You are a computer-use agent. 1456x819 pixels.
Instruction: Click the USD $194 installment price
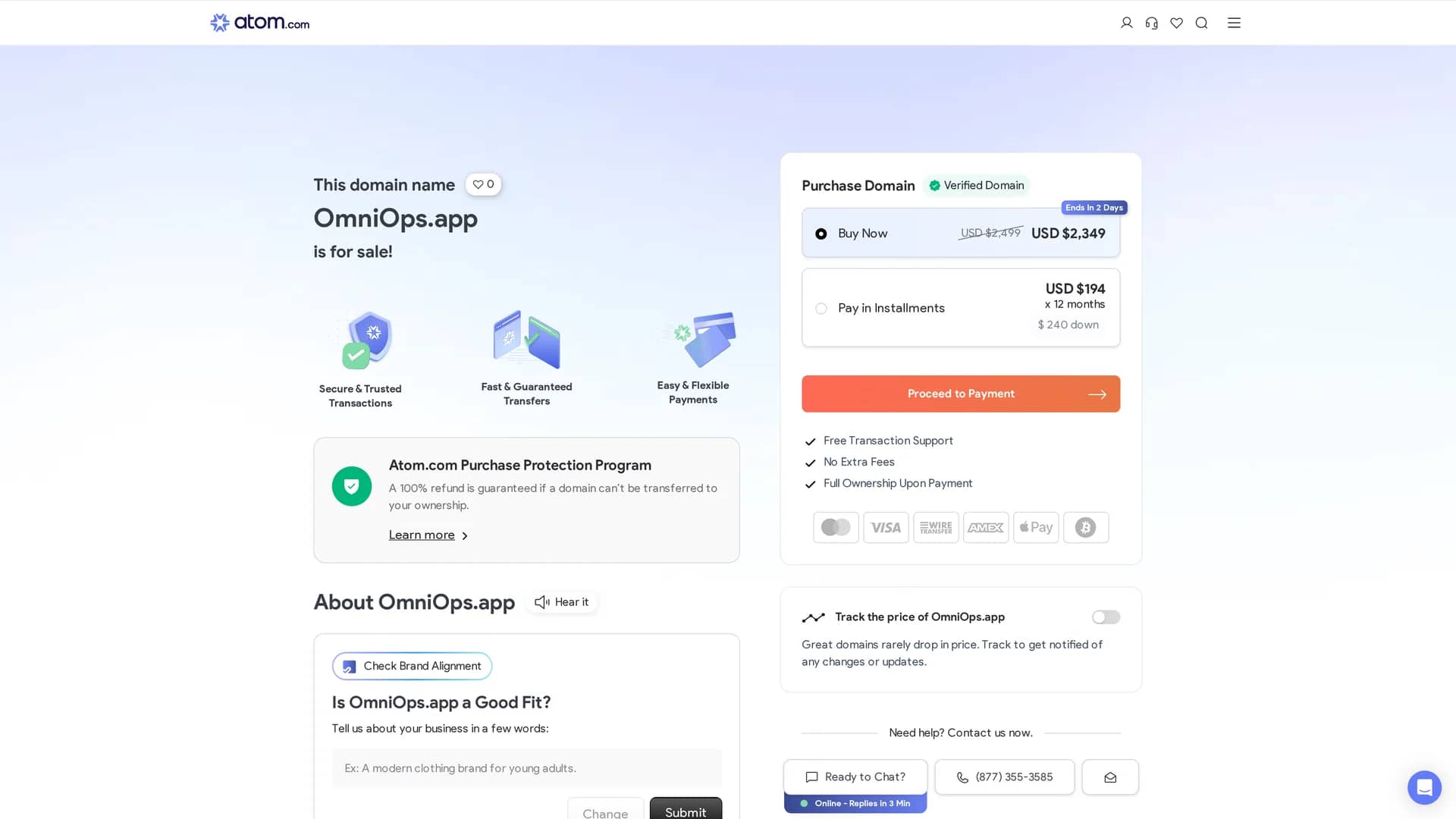pyautogui.click(x=1075, y=289)
